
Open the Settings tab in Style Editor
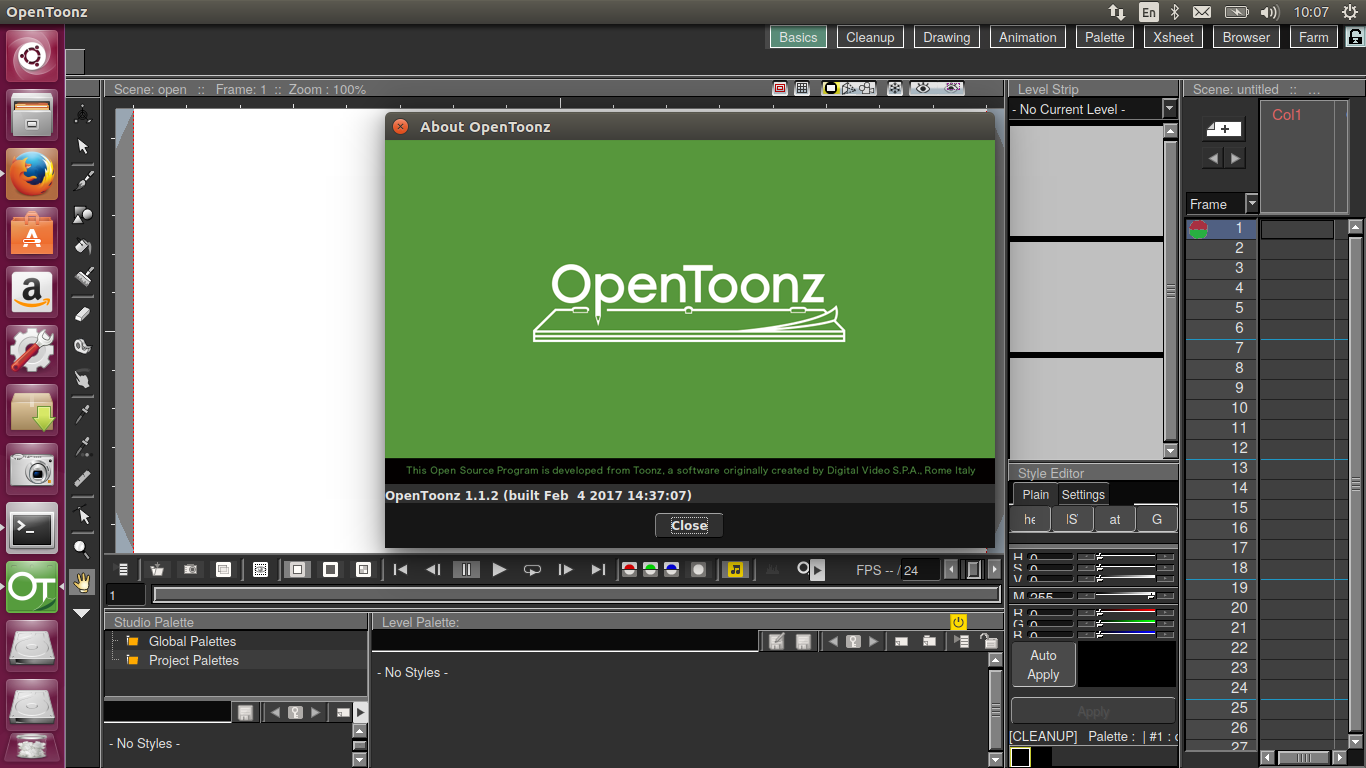(1083, 494)
